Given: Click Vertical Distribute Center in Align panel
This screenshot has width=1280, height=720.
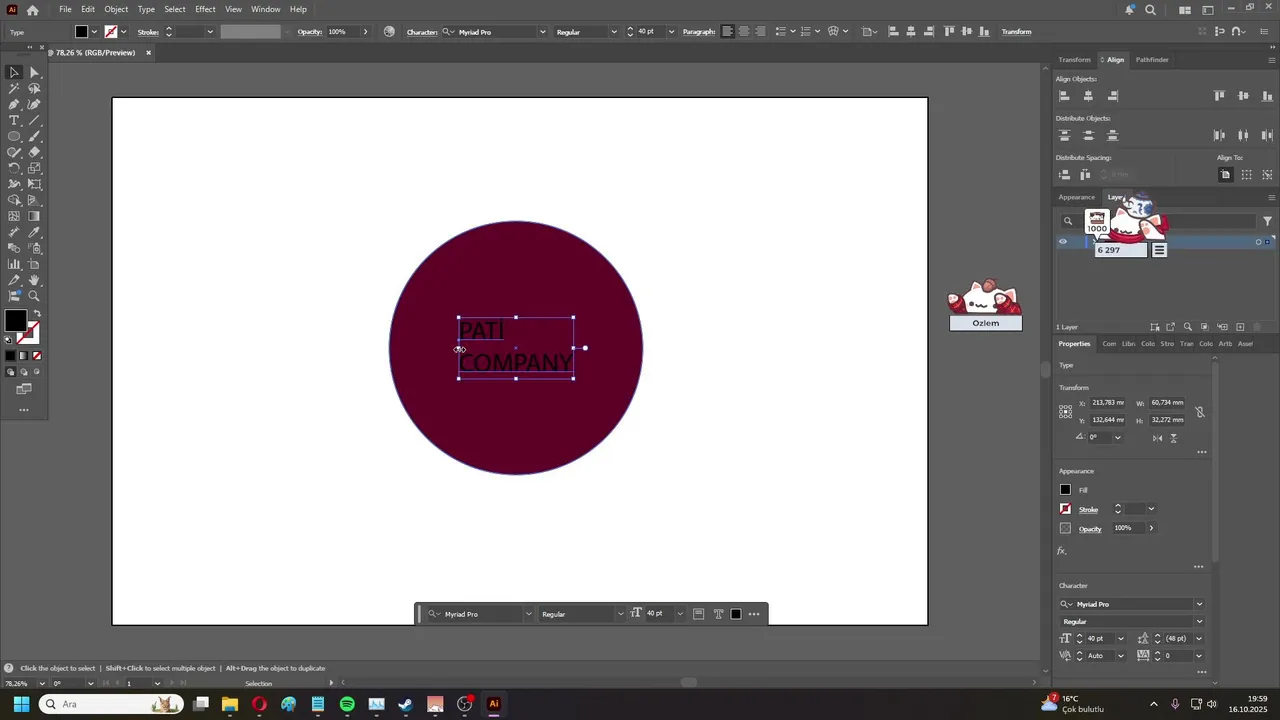Looking at the screenshot, I should point(1088,135).
